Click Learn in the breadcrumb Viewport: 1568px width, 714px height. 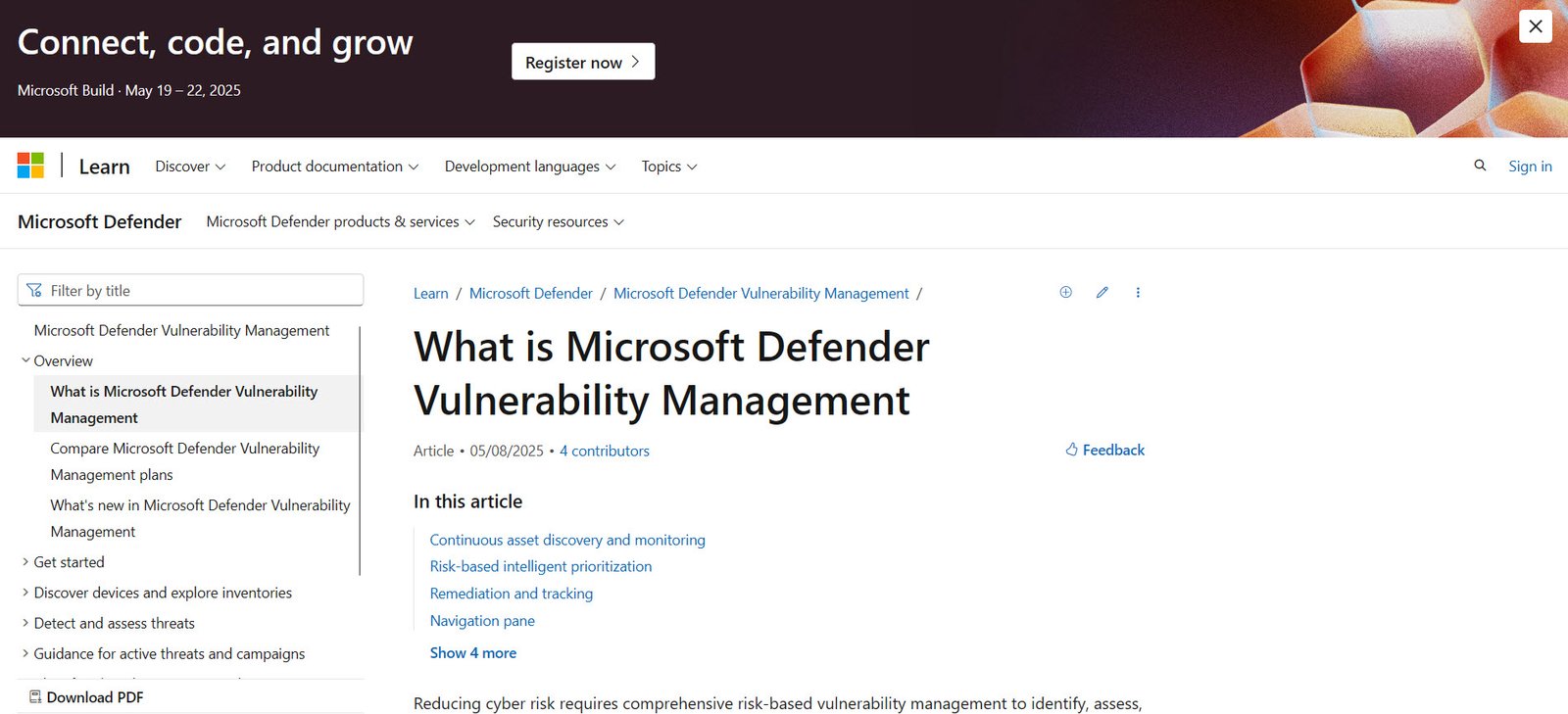[431, 293]
